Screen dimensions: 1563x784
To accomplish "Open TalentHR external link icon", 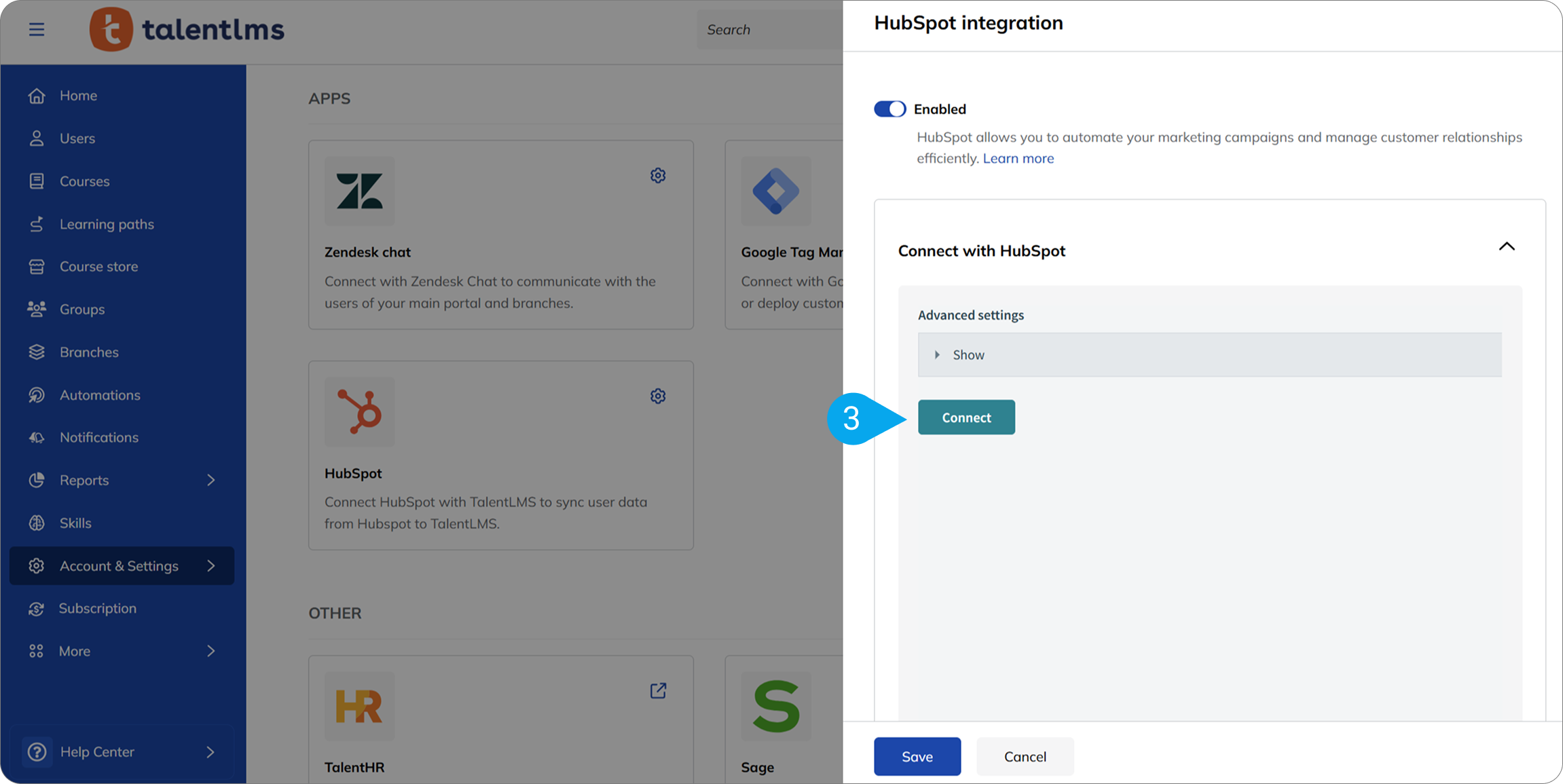I will (658, 691).
